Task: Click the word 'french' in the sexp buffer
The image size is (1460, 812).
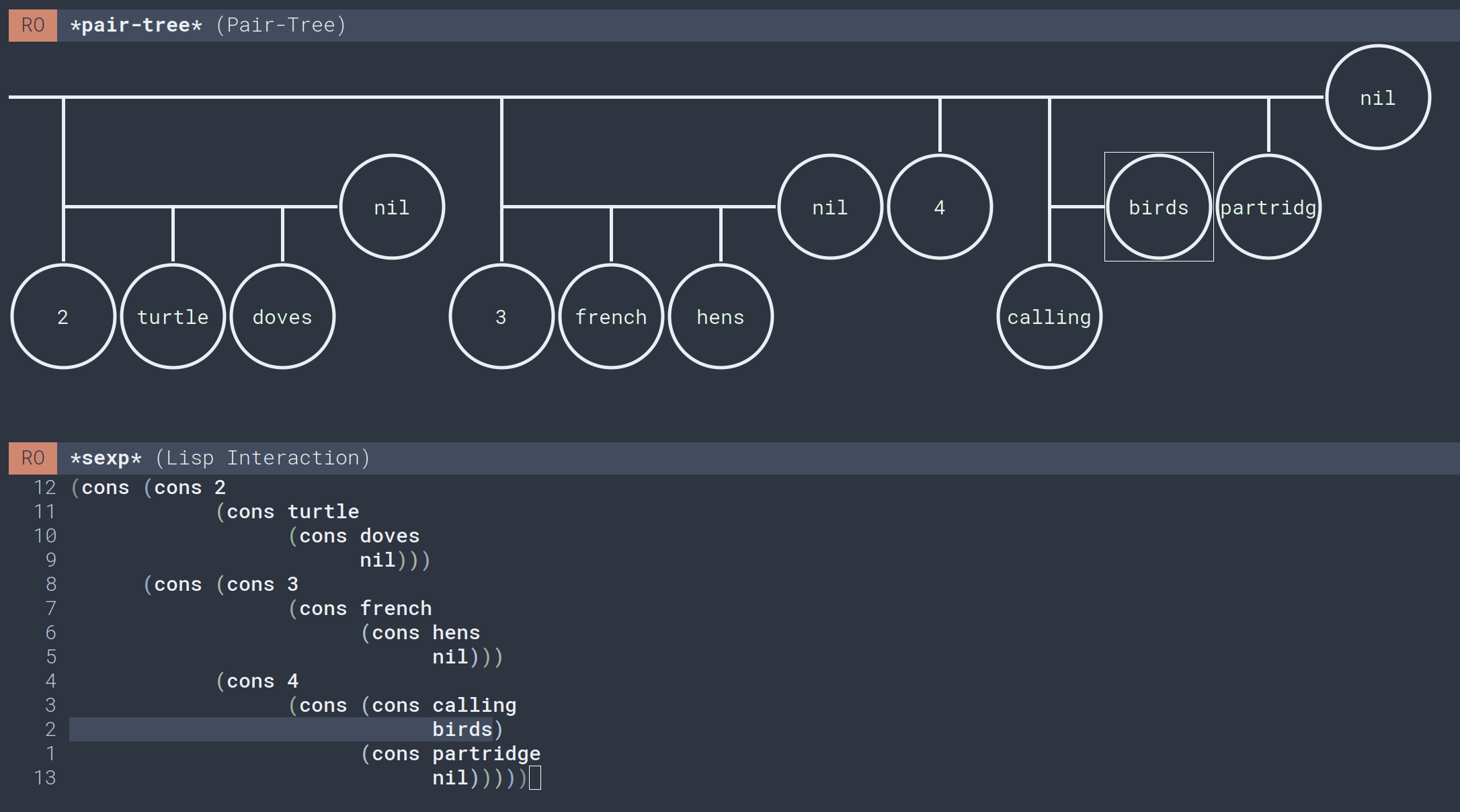Action: click(396, 608)
